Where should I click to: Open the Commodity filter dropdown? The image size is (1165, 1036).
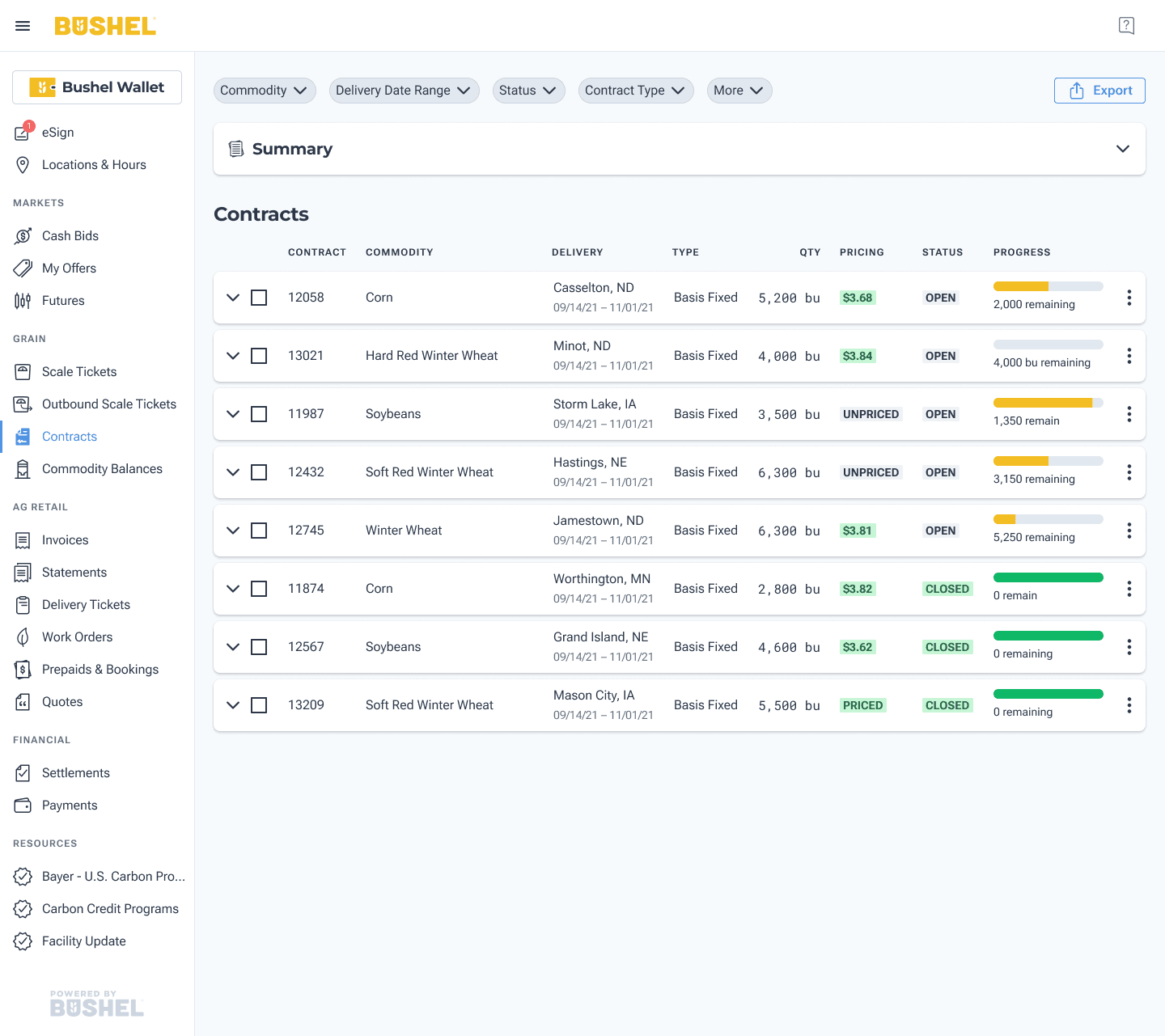pos(265,91)
